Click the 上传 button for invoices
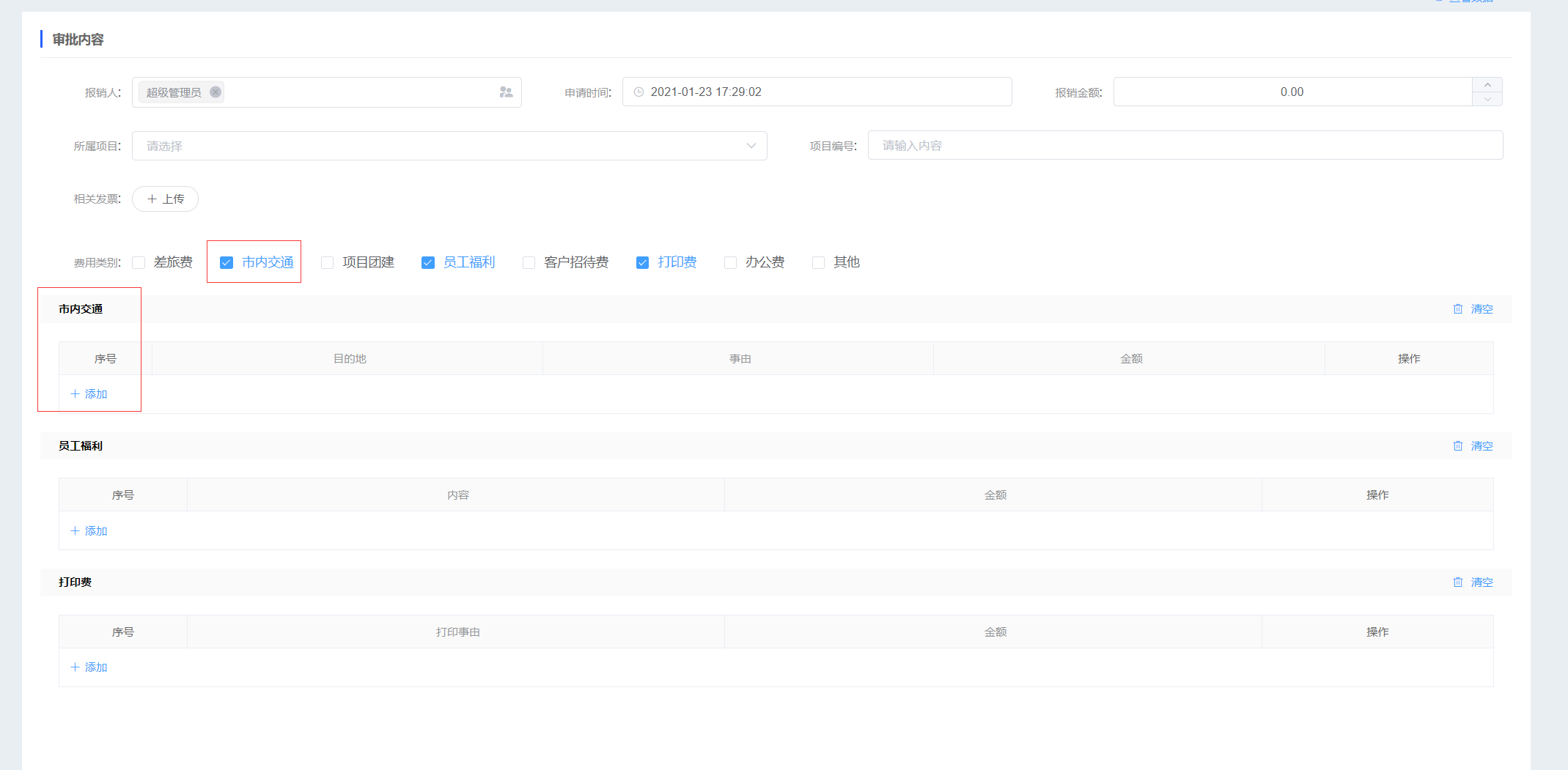Image resolution: width=1568 pixels, height=770 pixels. pyautogui.click(x=165, y=199)
